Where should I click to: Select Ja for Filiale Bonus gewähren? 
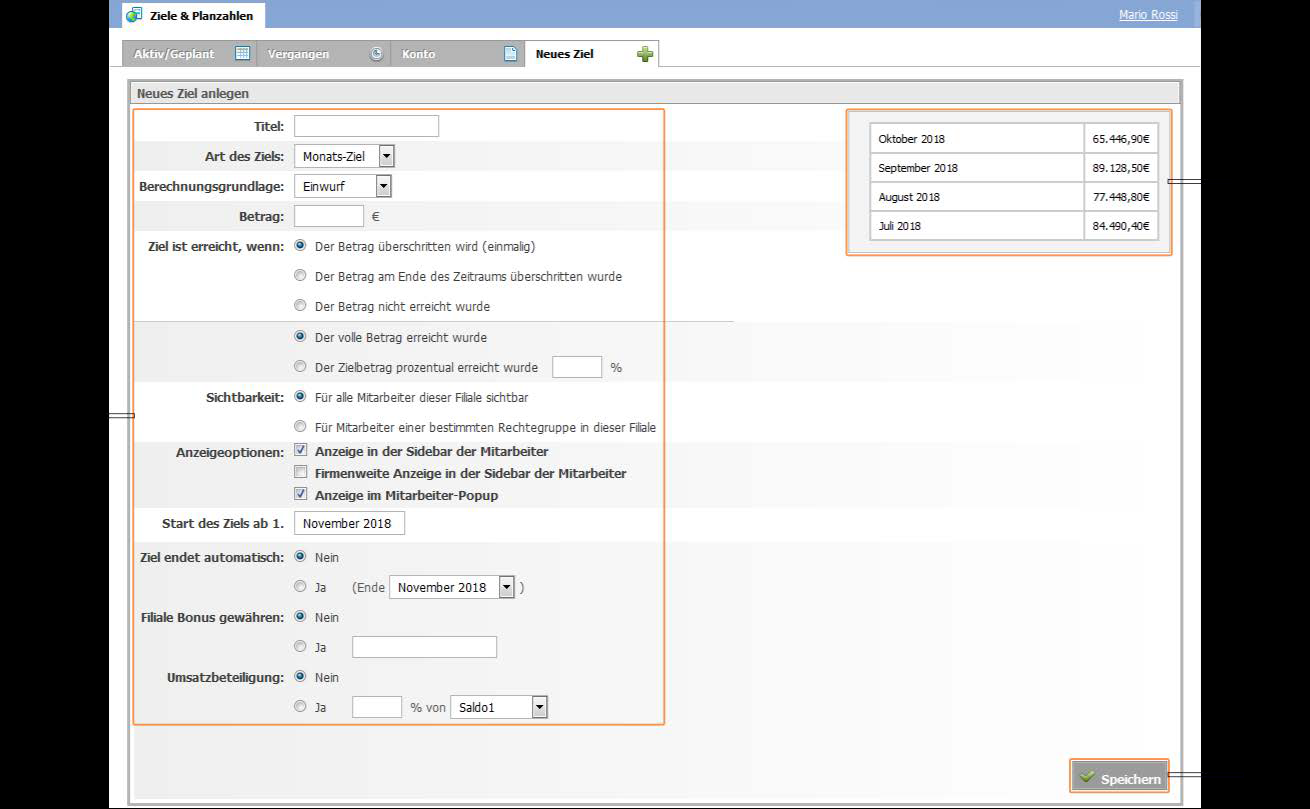click(x=300, y=647)
